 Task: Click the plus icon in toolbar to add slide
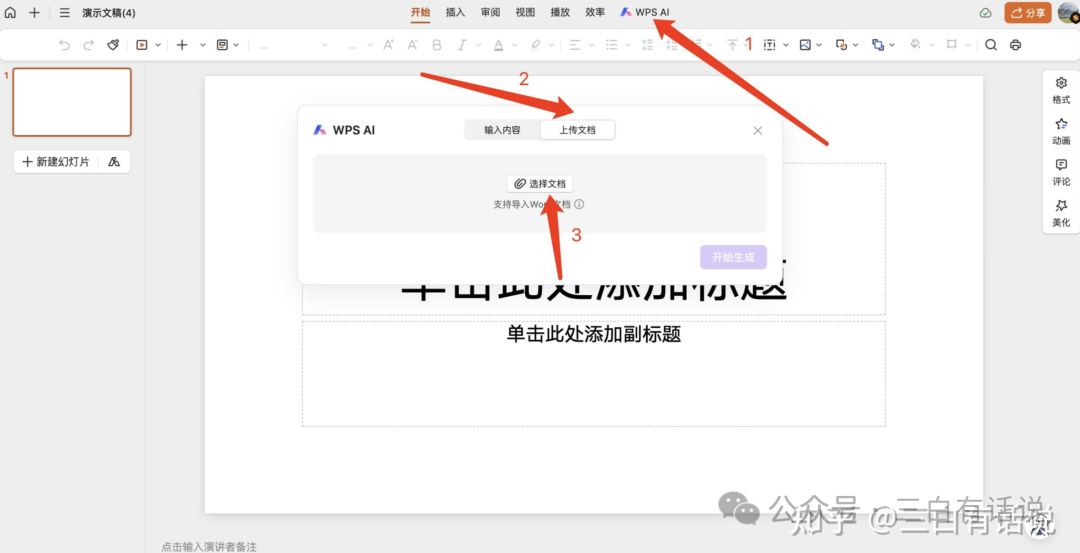tap(182, 45)
